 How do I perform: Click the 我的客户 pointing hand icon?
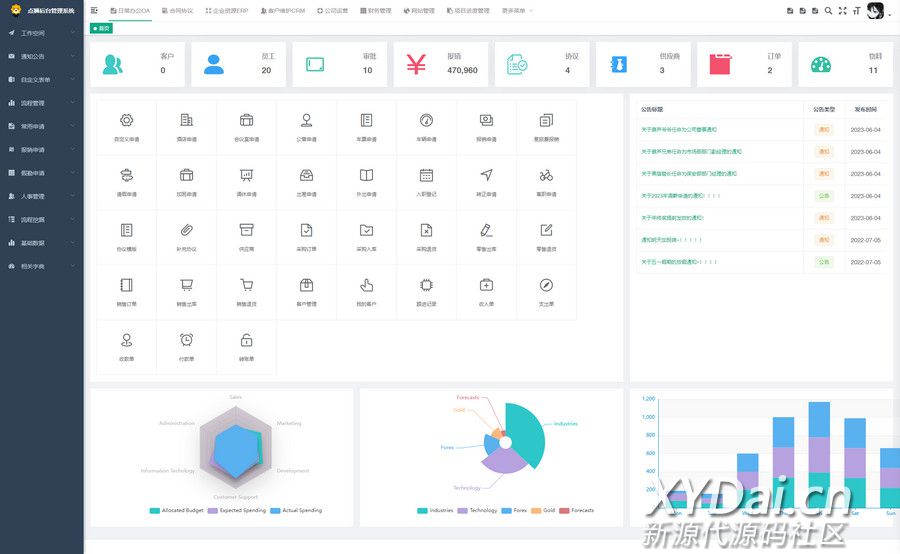(x=366, y=285)
